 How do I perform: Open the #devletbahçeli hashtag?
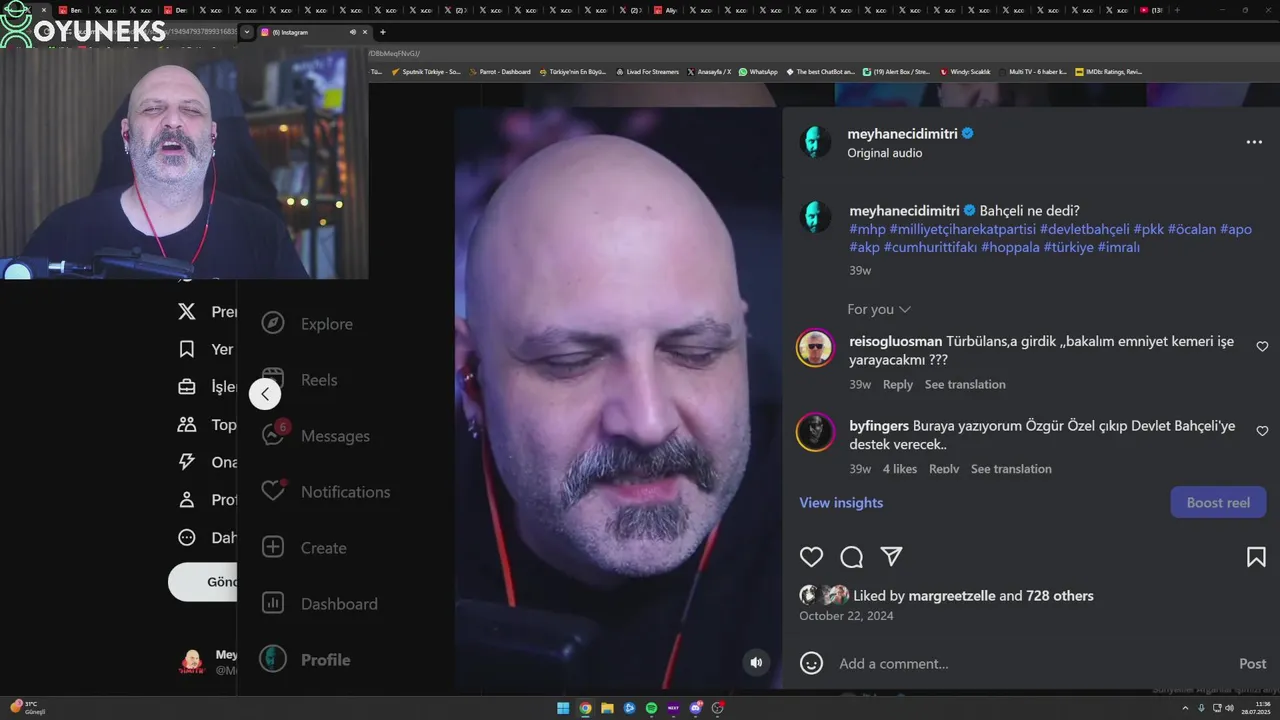pyautogui.click(x=1085, y=229)
